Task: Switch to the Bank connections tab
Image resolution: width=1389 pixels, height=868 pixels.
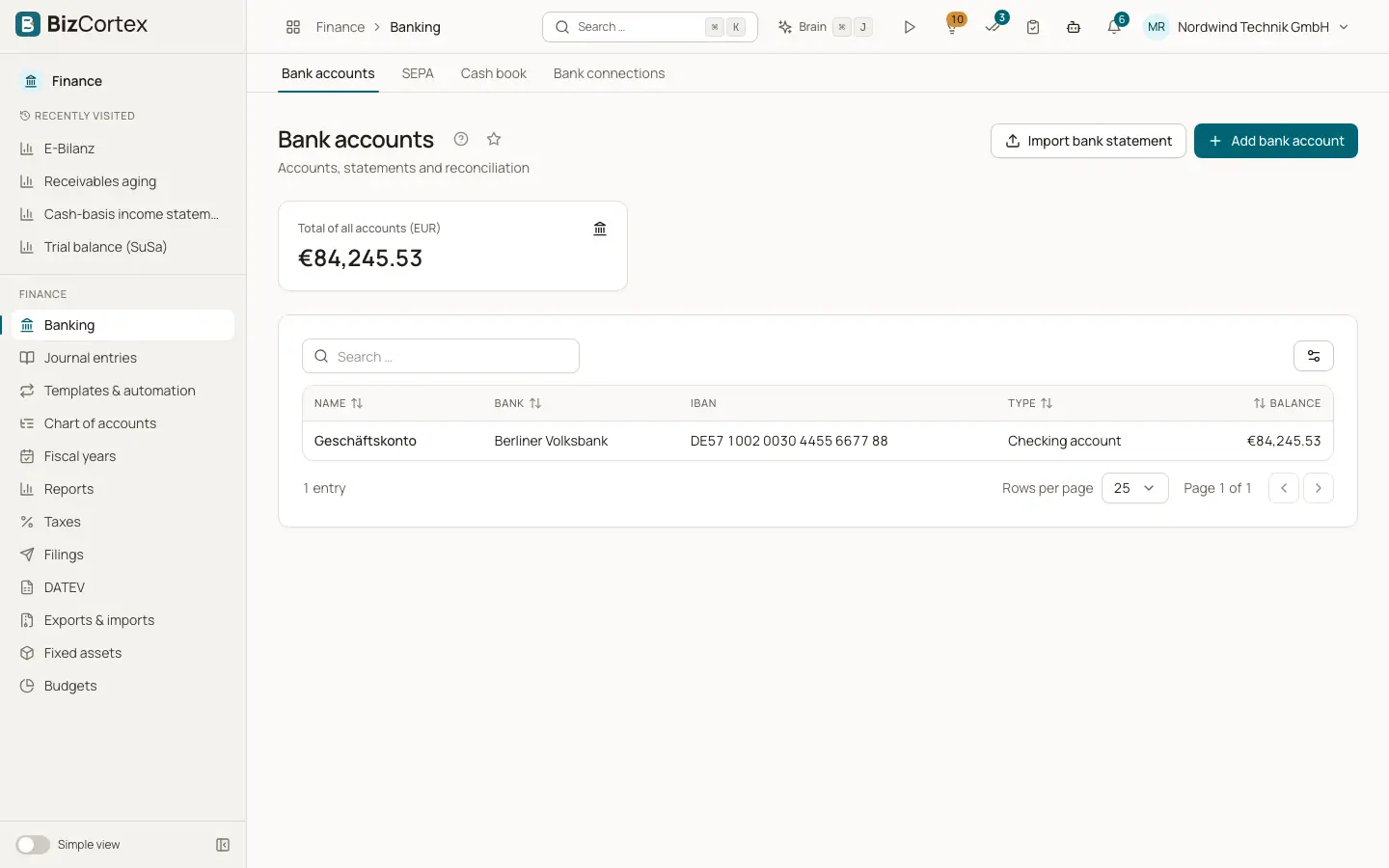Action: click(609, 73)
